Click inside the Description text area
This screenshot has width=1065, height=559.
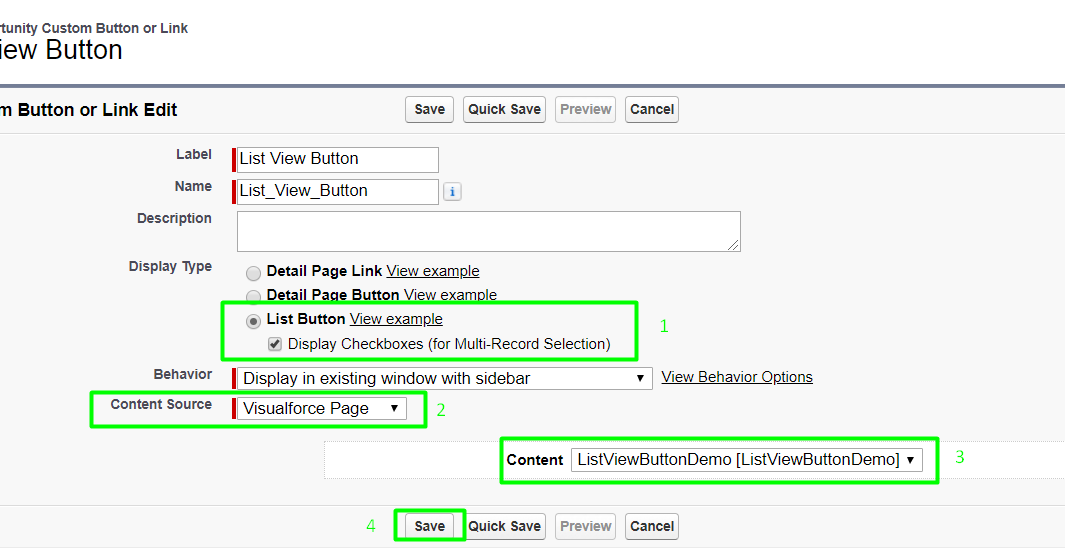point(488,231)
